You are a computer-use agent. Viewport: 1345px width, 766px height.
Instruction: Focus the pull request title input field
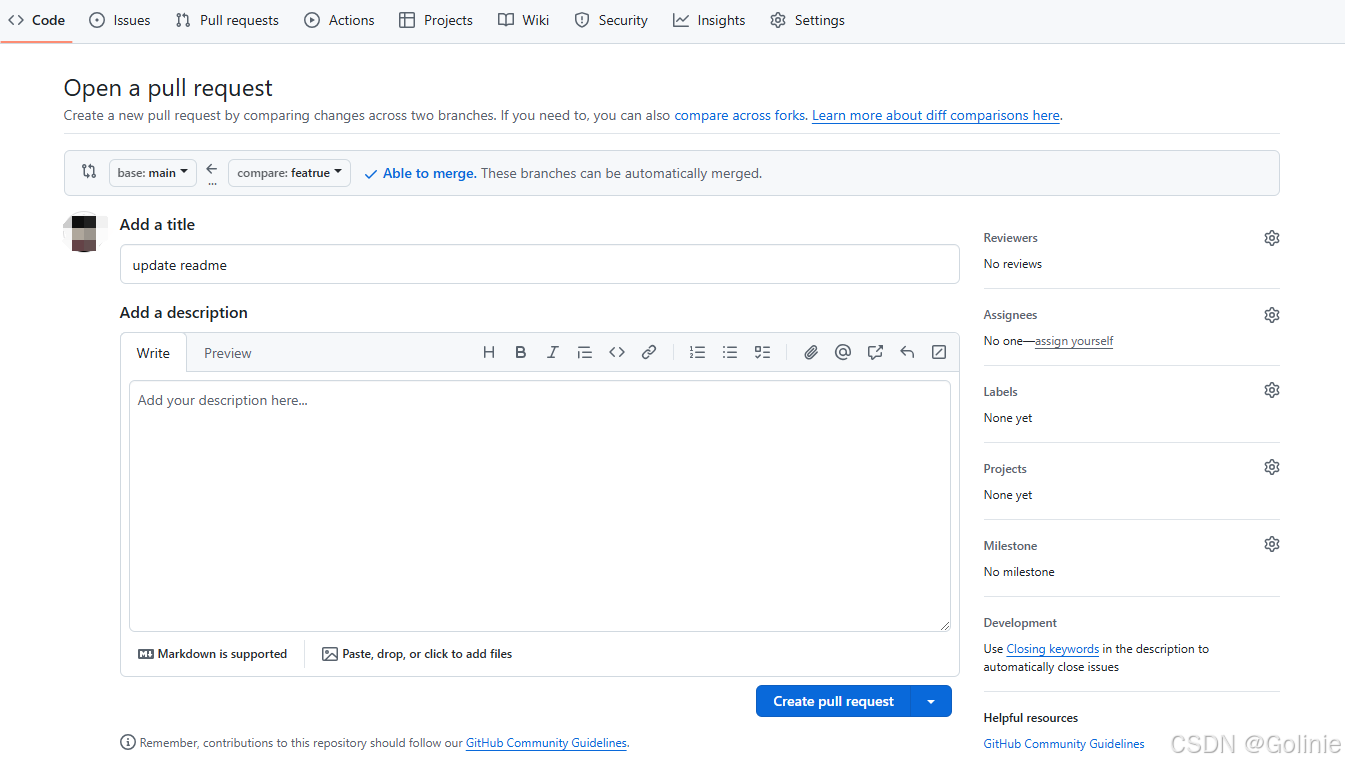[x=539, y=265]
